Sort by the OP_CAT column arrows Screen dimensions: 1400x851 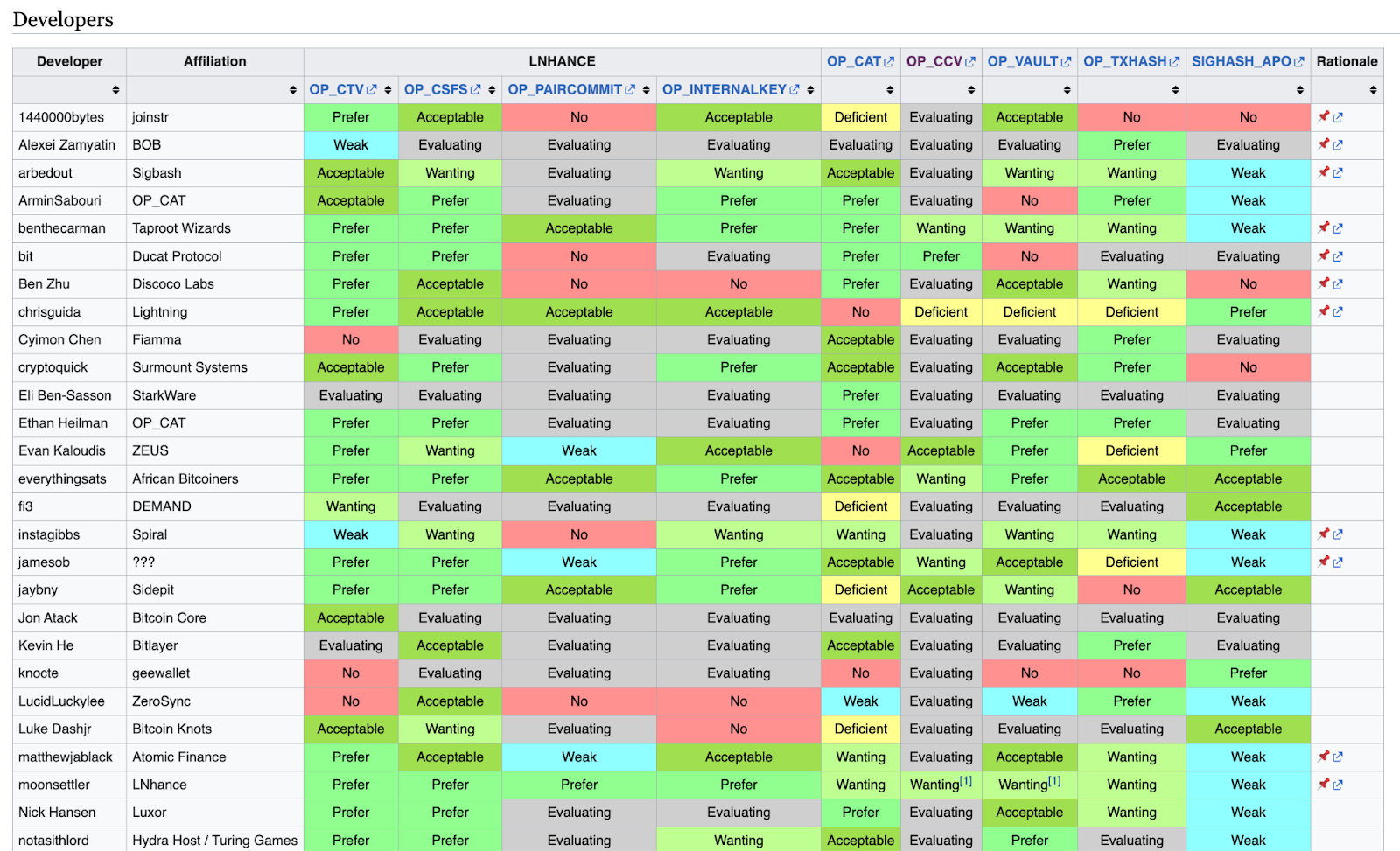point(890,90)
